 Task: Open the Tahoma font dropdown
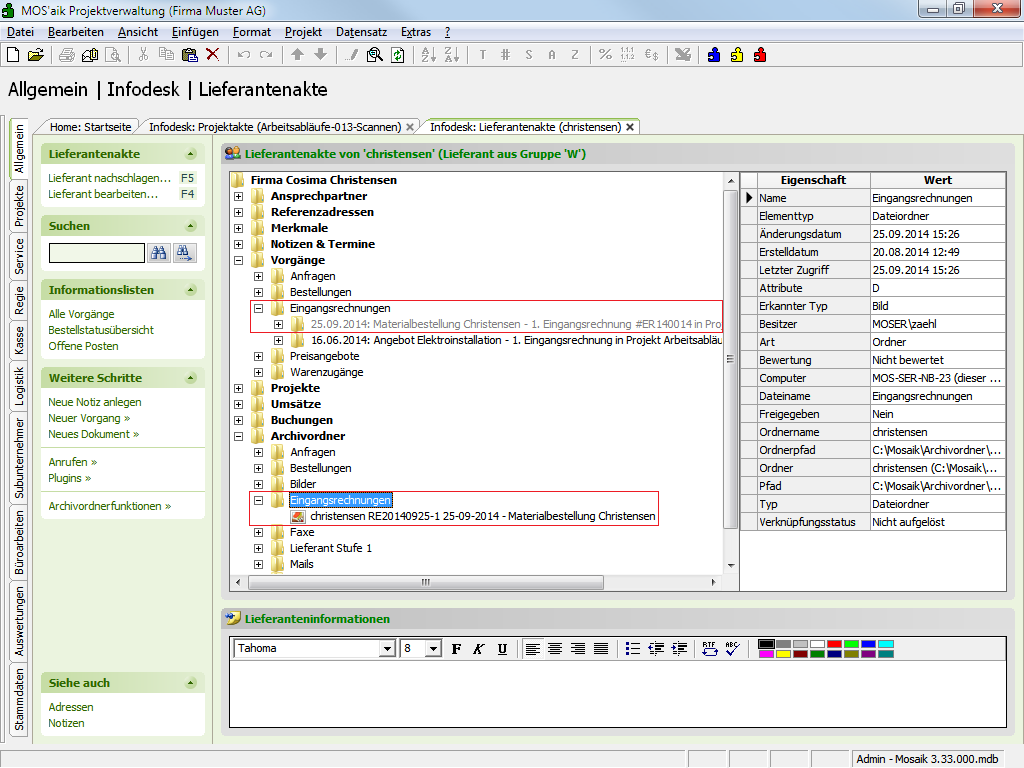(386, 649)
